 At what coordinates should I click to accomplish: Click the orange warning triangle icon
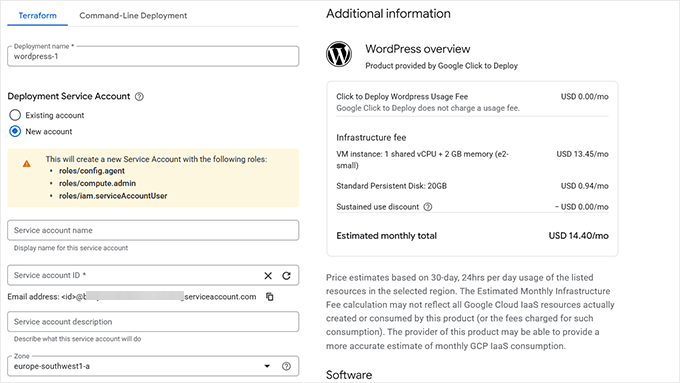click(x=26, y=164)
